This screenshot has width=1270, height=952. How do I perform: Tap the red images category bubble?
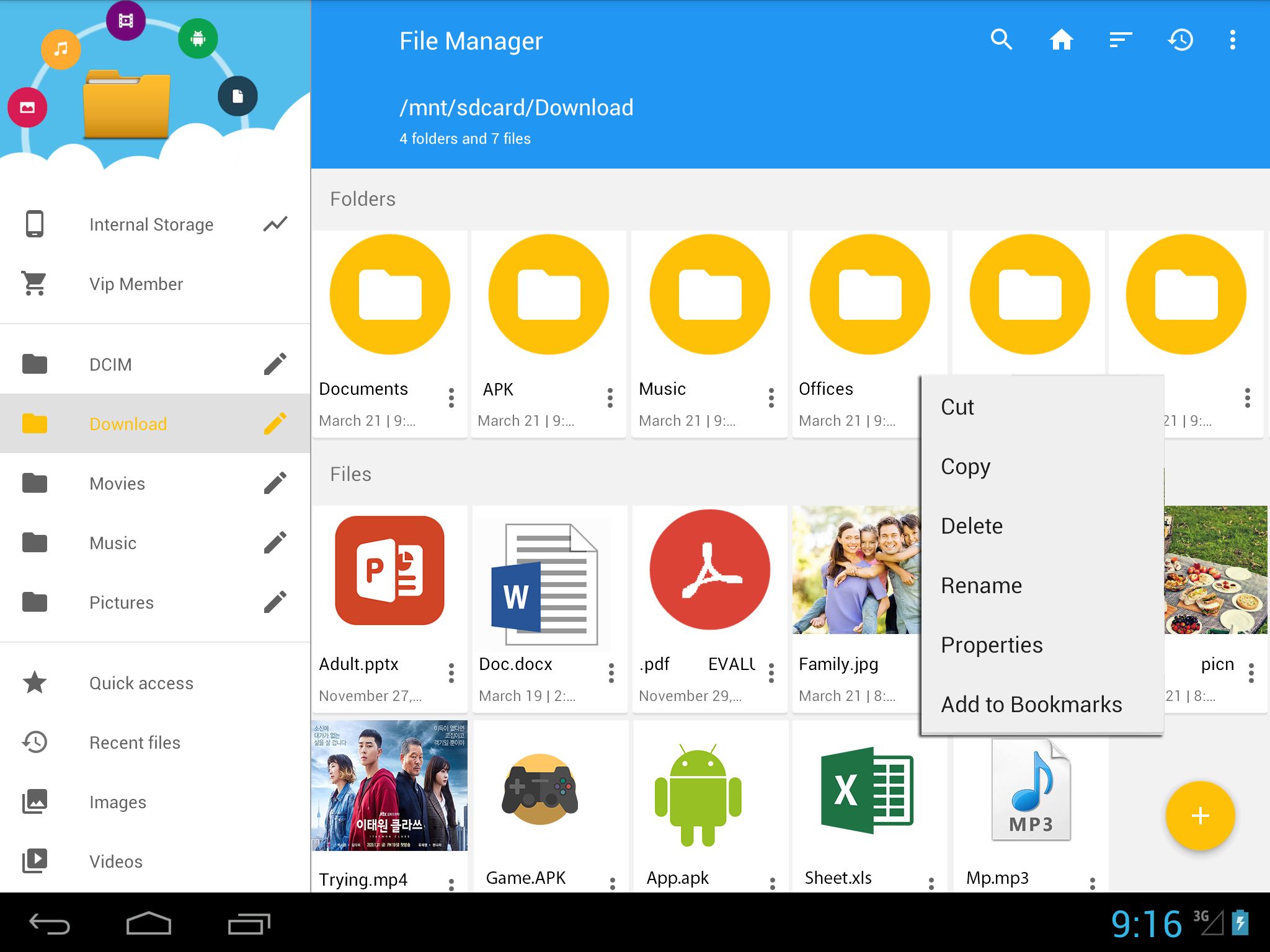click(x=27, y=107)
